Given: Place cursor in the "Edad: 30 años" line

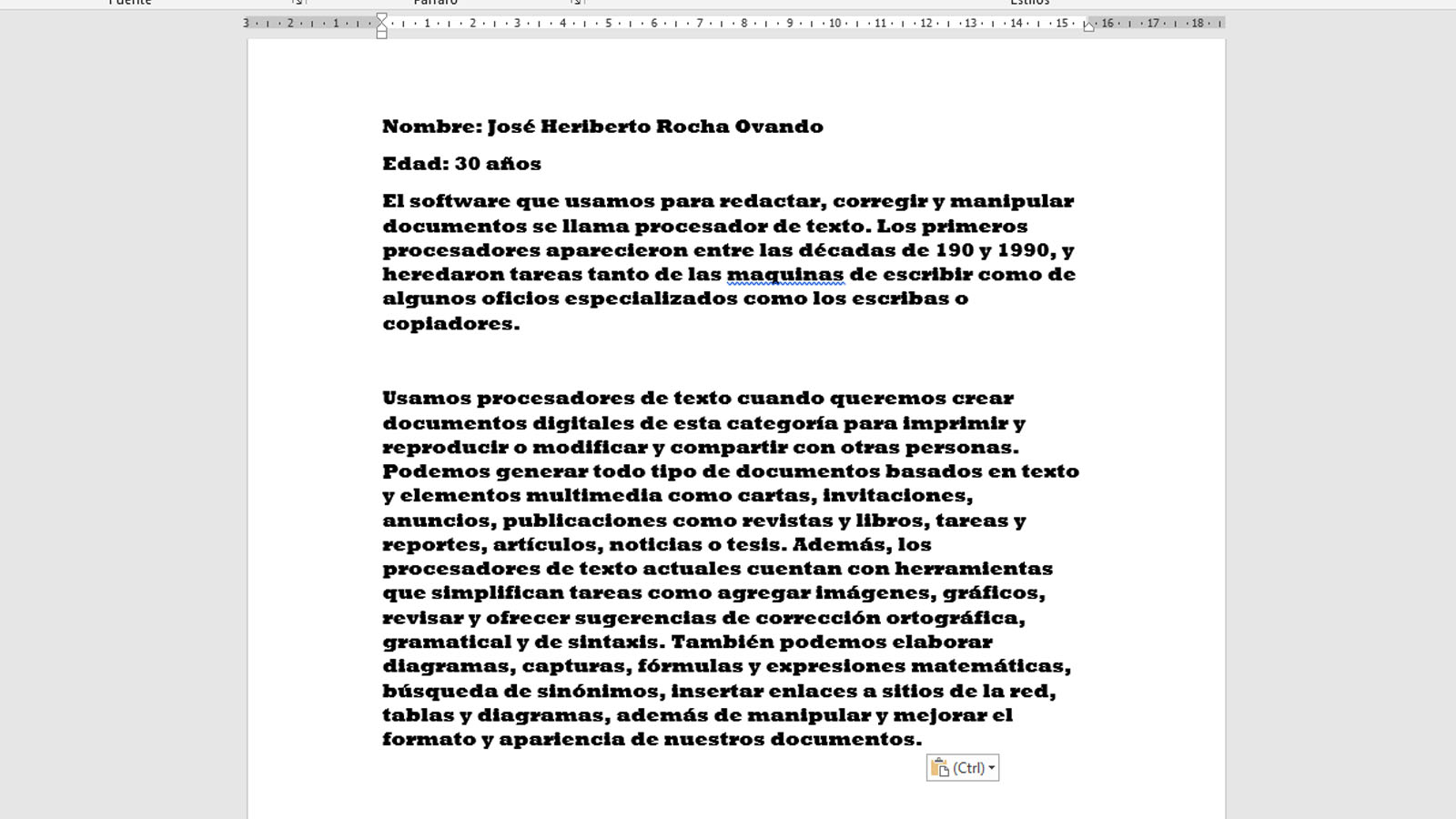Looking at the screenshot, I should (461, 164).
